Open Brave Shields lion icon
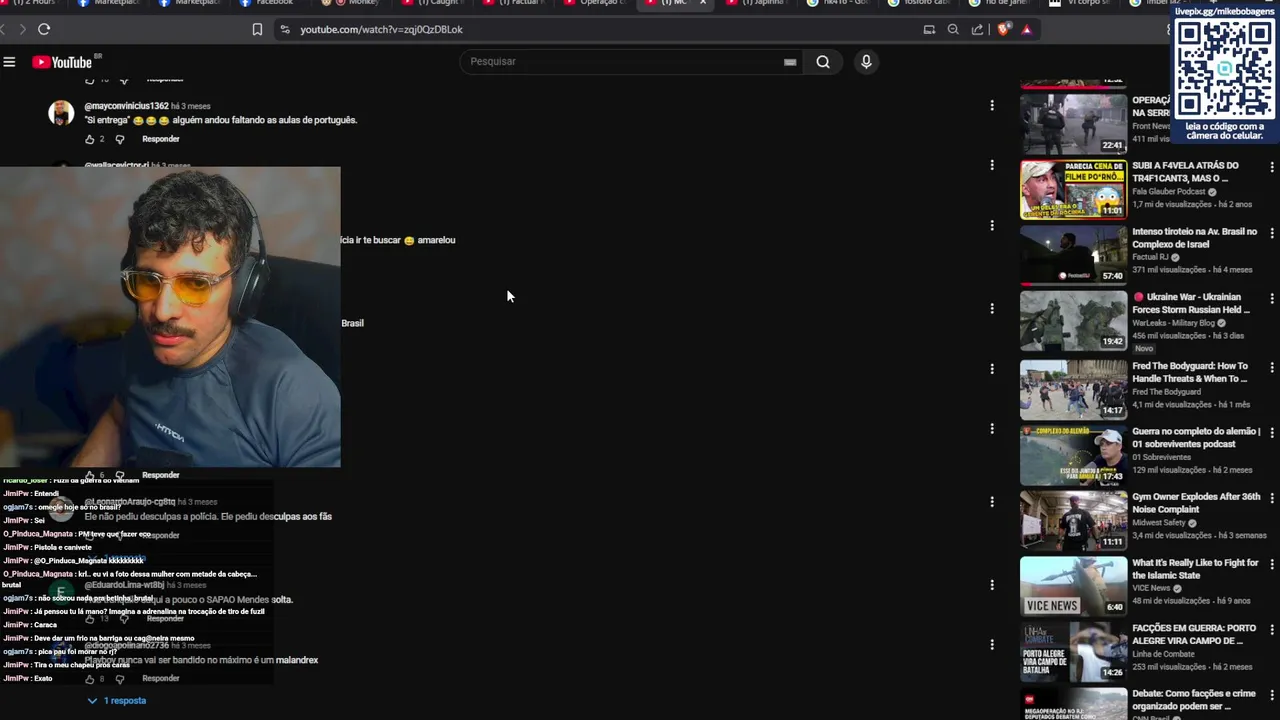Image resolution: width=1280 pixels, height=720 pixels. [x=1003, y=29]
